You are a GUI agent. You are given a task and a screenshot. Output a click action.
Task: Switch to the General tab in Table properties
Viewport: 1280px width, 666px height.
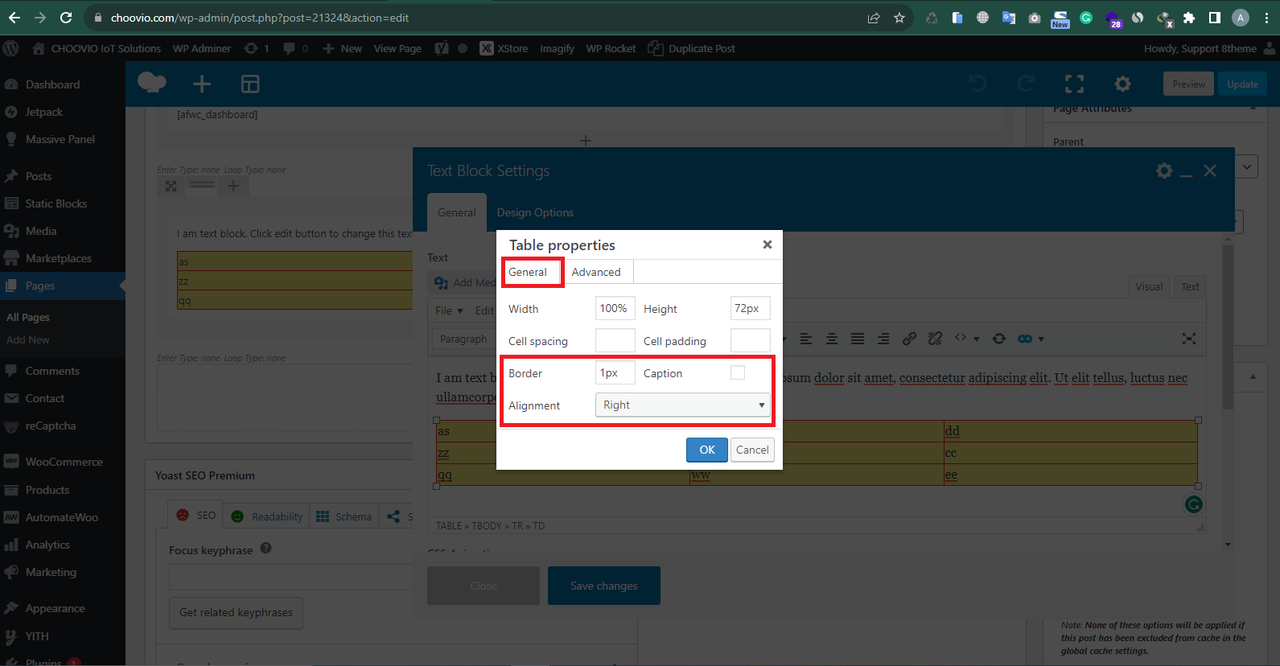click(528, 272)
